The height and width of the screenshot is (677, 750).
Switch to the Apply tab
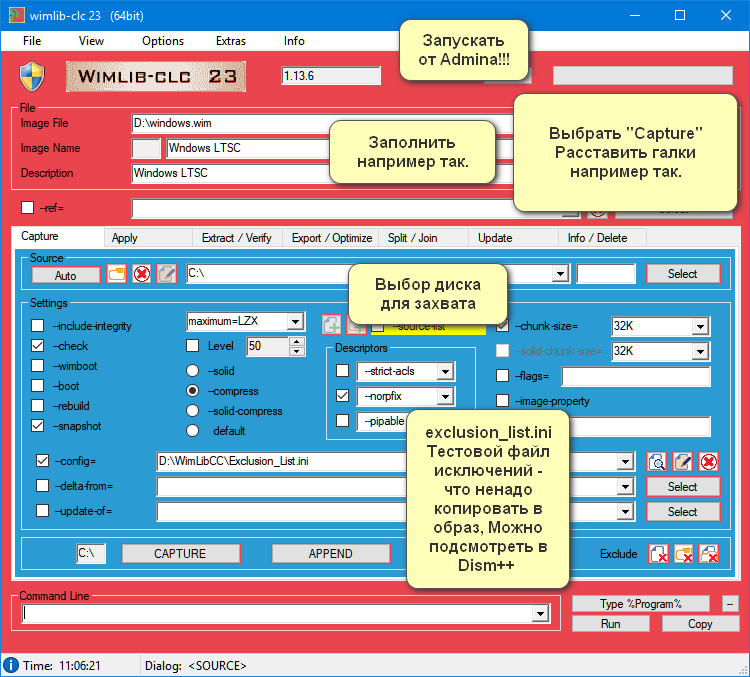148,238
